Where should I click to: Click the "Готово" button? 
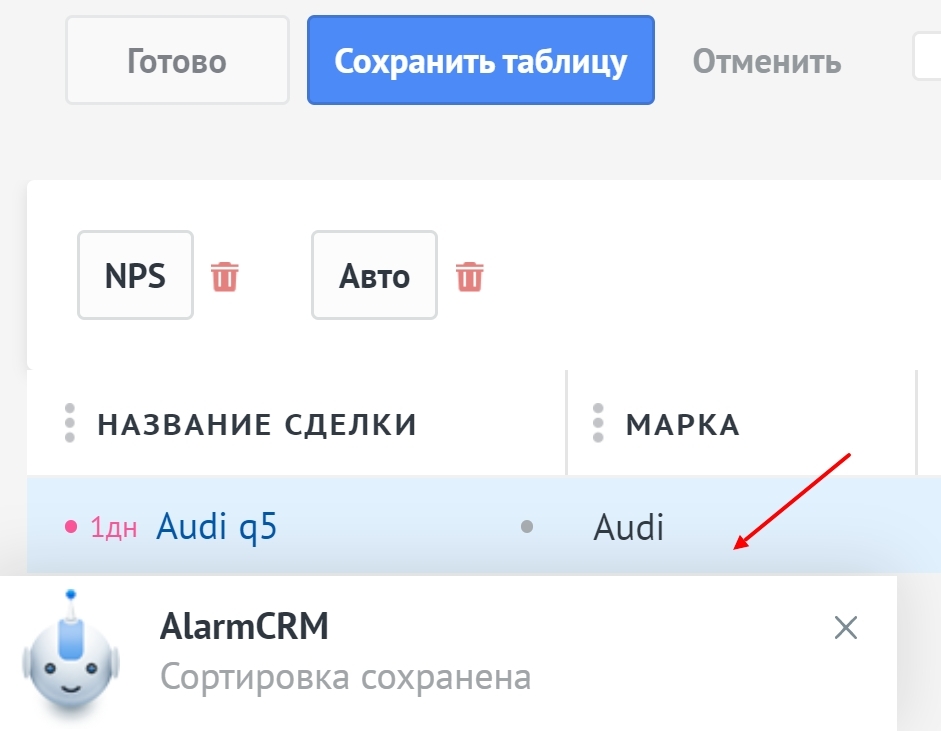[x=177, y=61]
